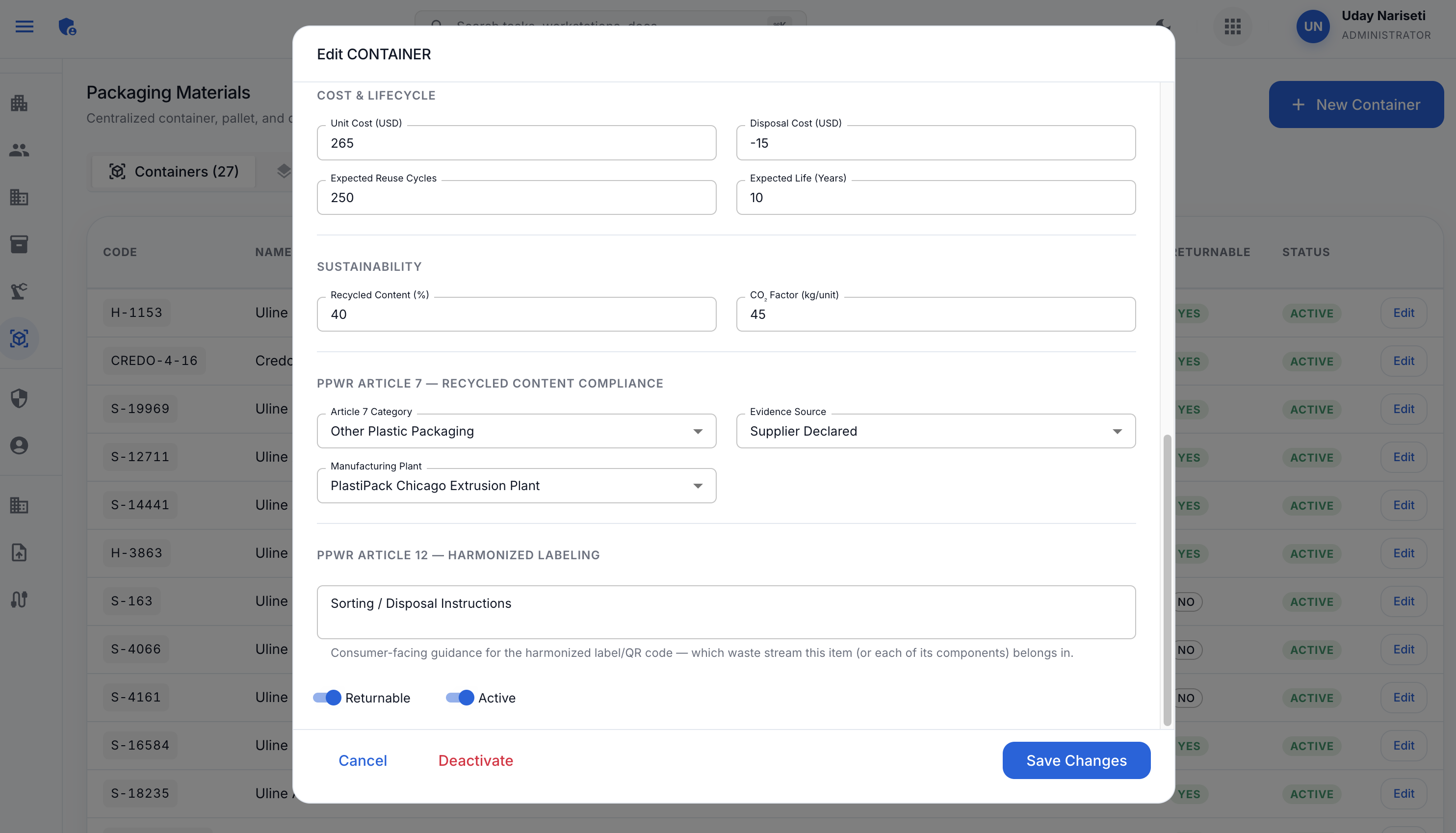1456x833 pixels.
Task: Click the CODE column header
Action: [120, 252]
